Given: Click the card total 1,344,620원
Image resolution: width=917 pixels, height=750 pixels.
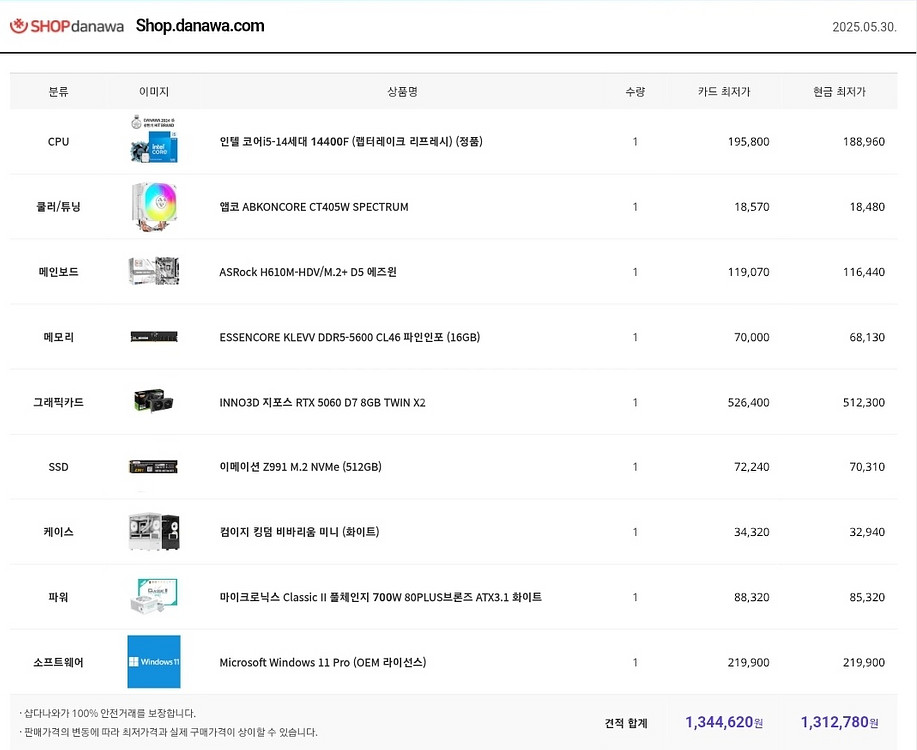Looking at the screenshot, I should pyautogui.click(x=724, y=723).
